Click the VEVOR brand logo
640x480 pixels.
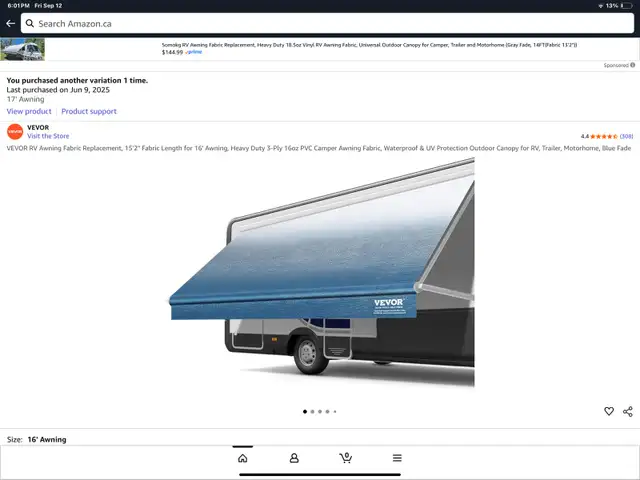(15, 132)
